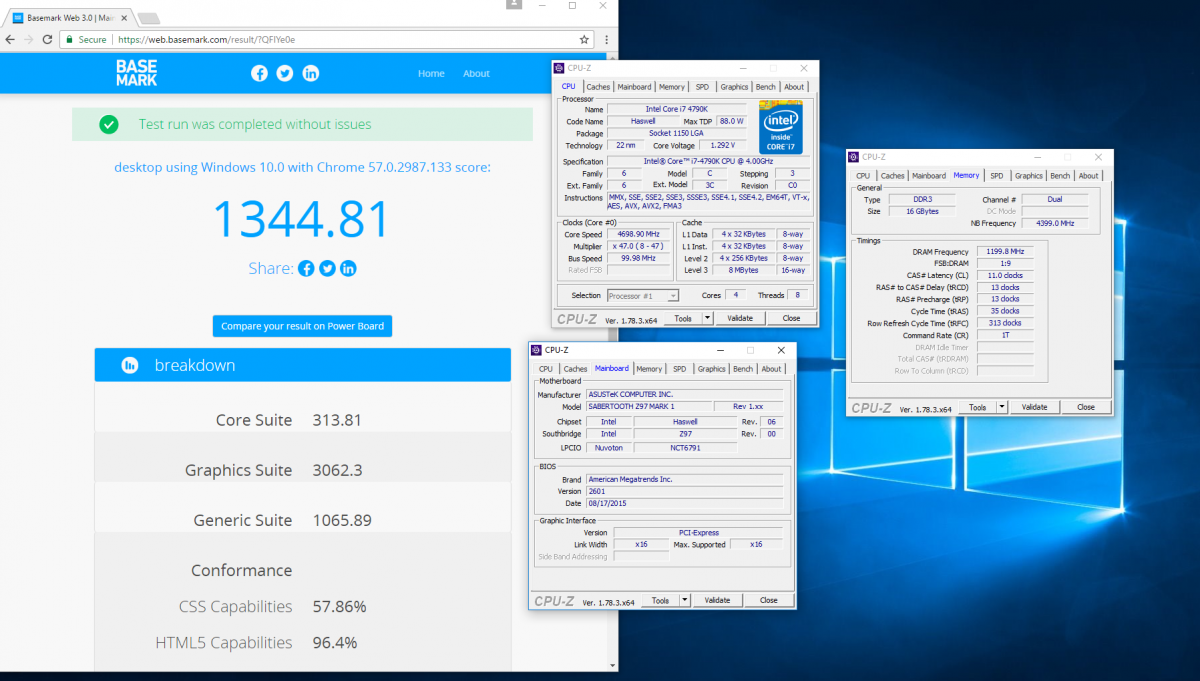
Task: Click CPU-Z icon in Memory window titlebar
Action: [854, 156]
